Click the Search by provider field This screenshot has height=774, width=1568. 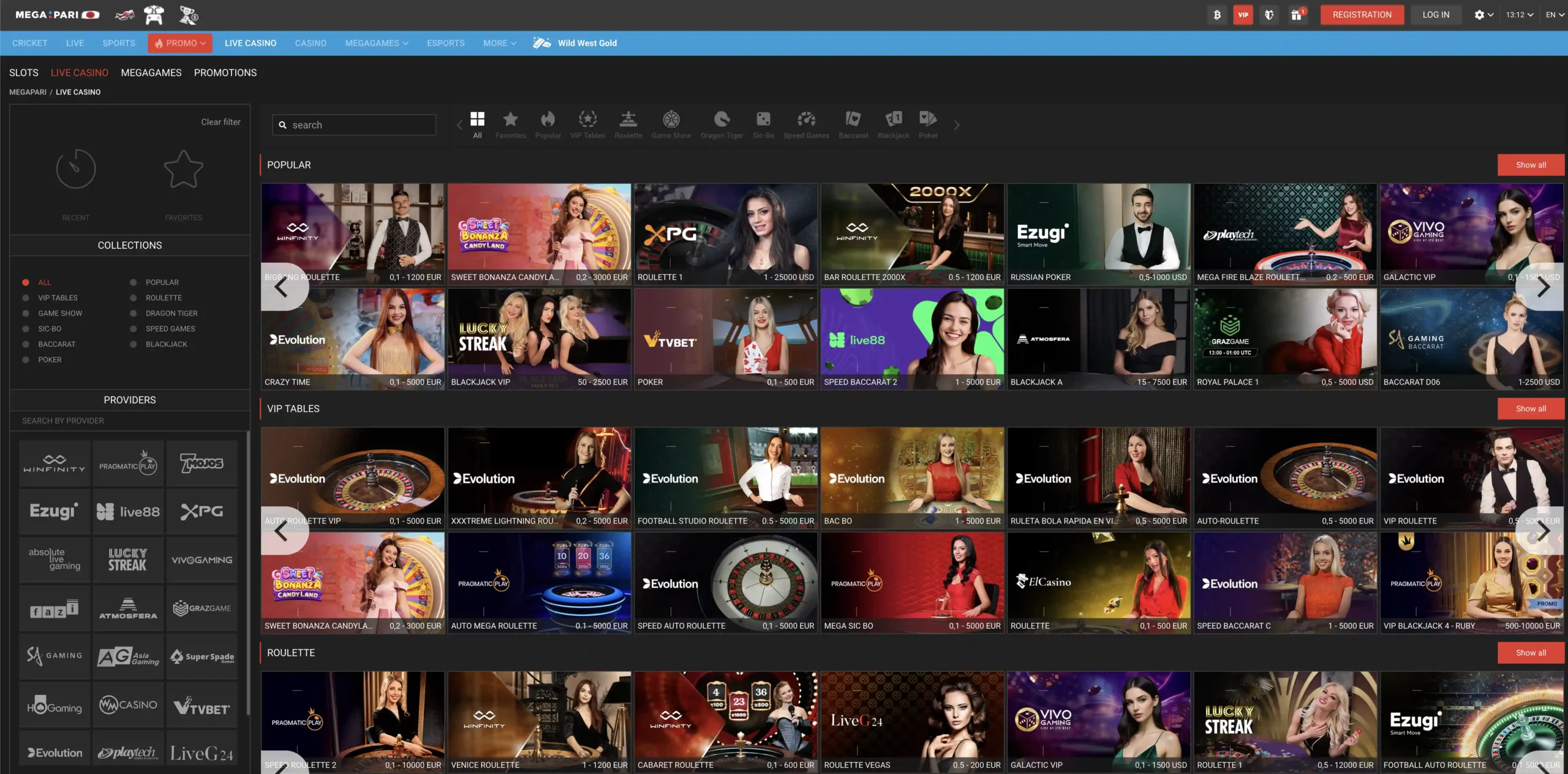pyautogui.click(x=130, y=421)
